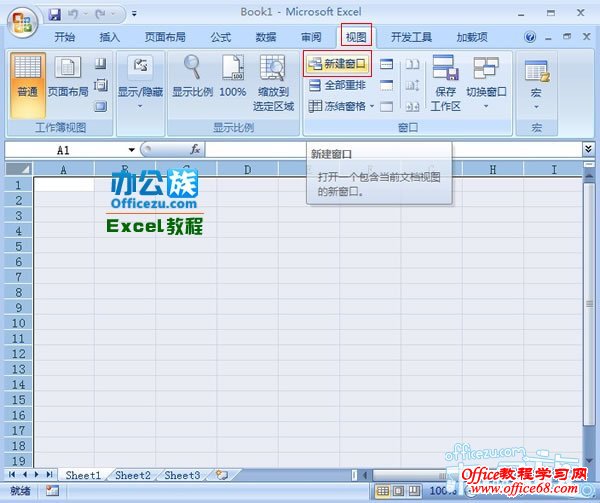Select Normal (普通) workbook view
Viewport: 600px width, 503px height.
click(x=27, y=78)
